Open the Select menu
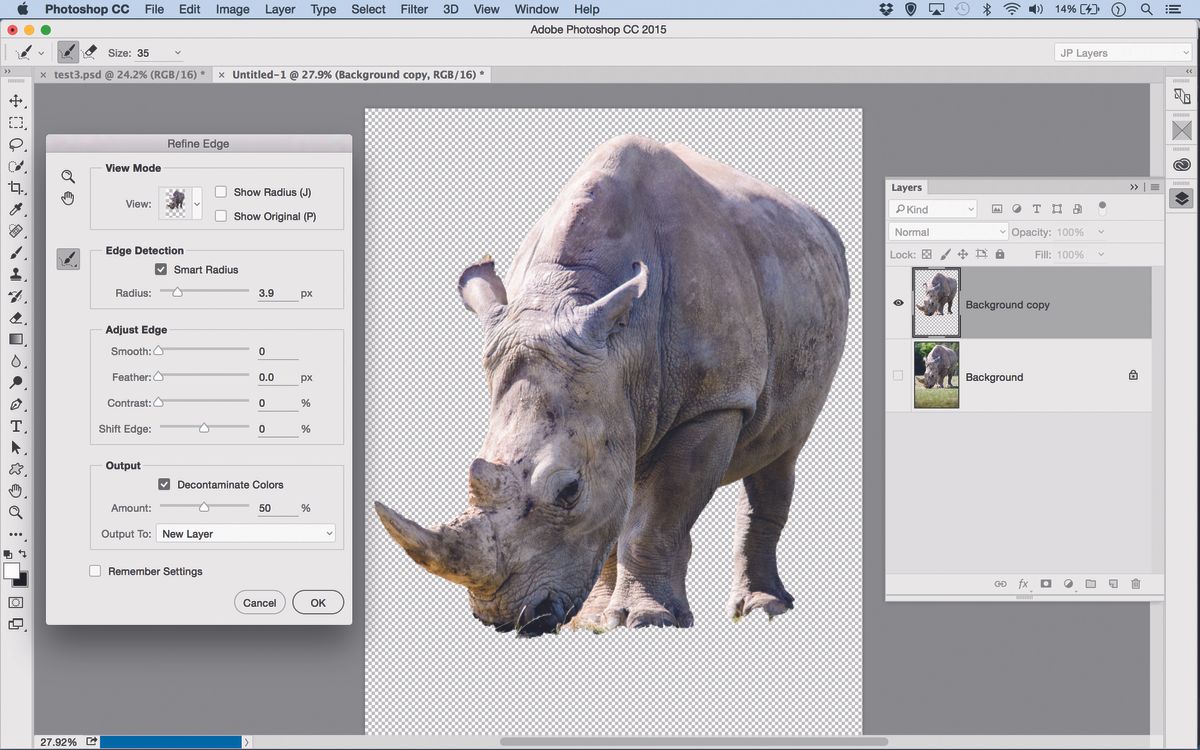Viewport: 1200px width, 750px height. (x=368, y=9)
